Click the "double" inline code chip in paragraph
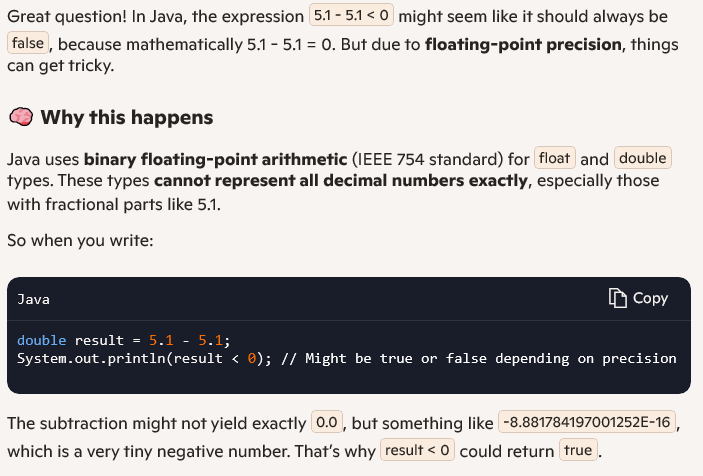Viewport: 703px width, 476px height. click(x=642, y=158)
